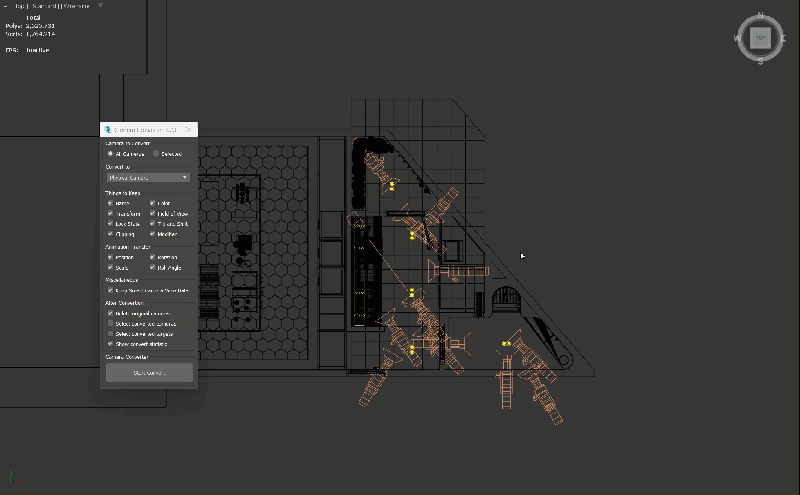This screenshot has width=800, height=495.
Task: Close the Camera Converter dialog
Action: [188, 130]
